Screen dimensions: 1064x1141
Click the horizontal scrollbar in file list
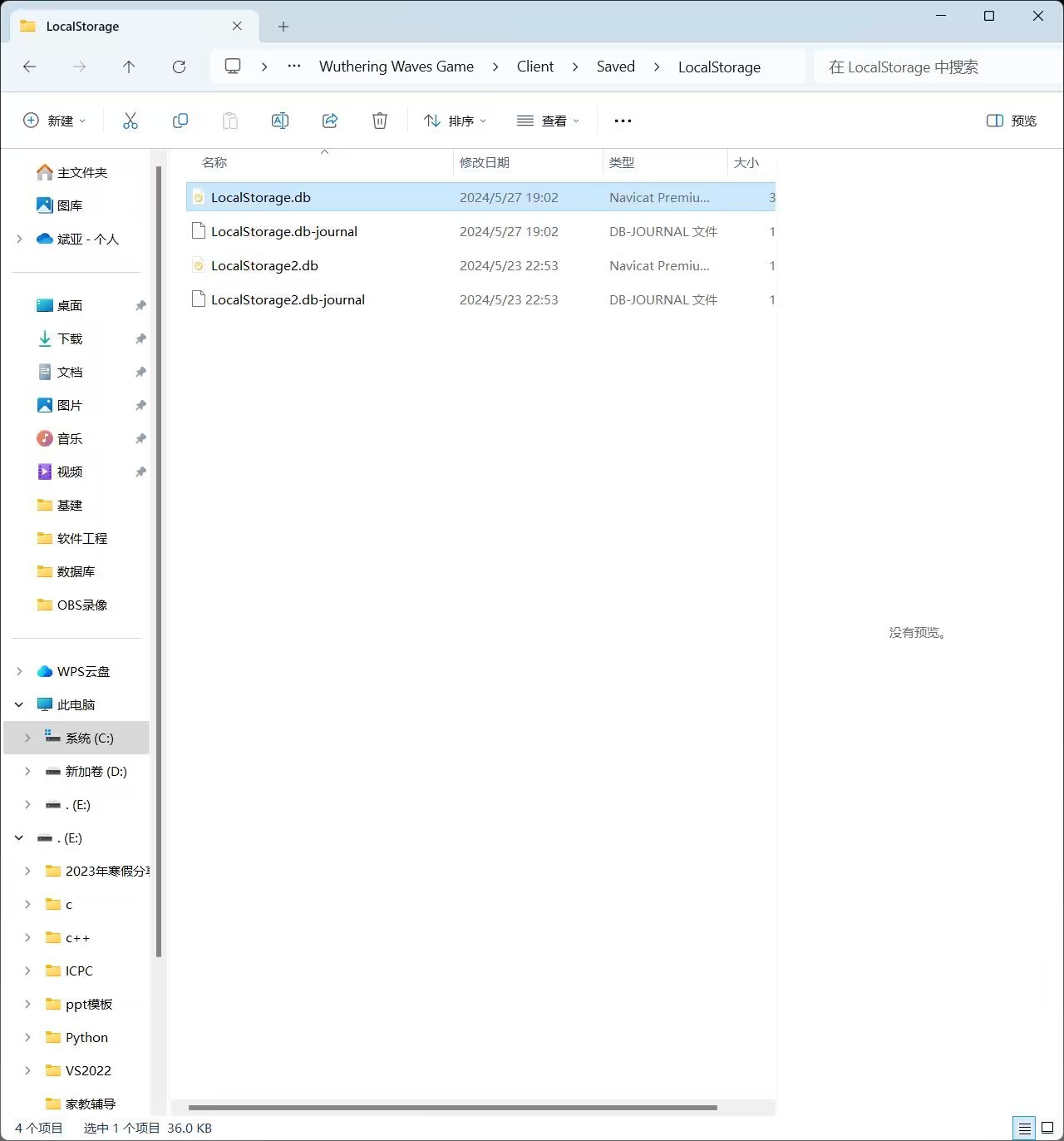pos(452,1108)
